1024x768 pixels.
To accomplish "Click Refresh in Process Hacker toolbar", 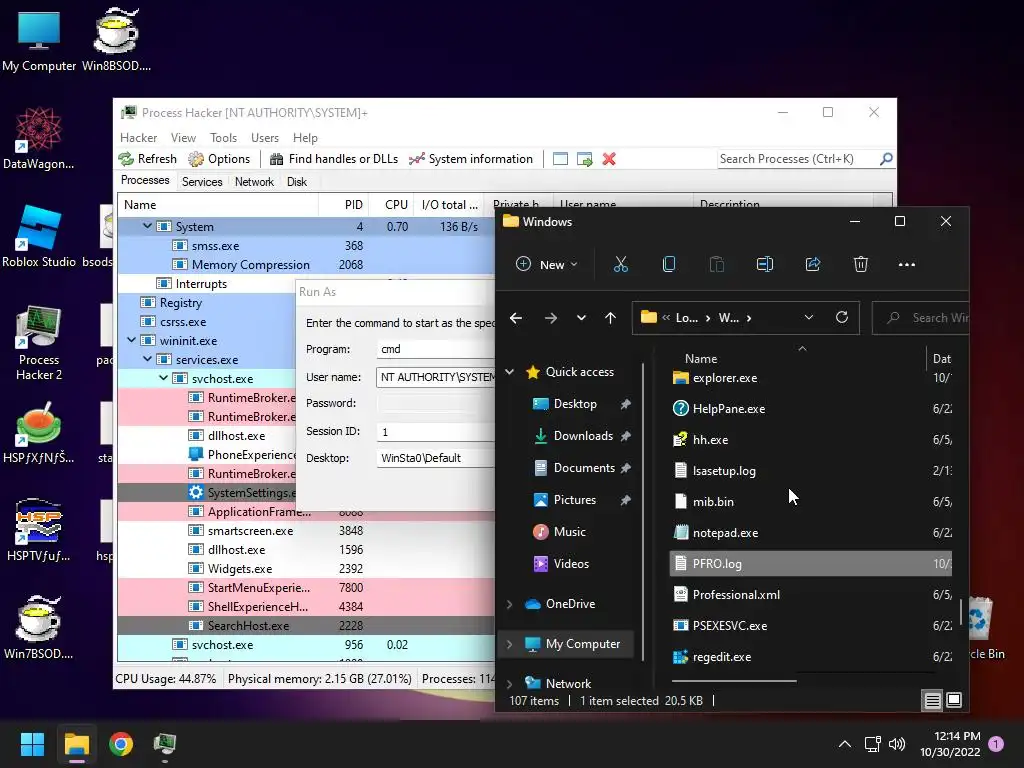I will 148,159.
